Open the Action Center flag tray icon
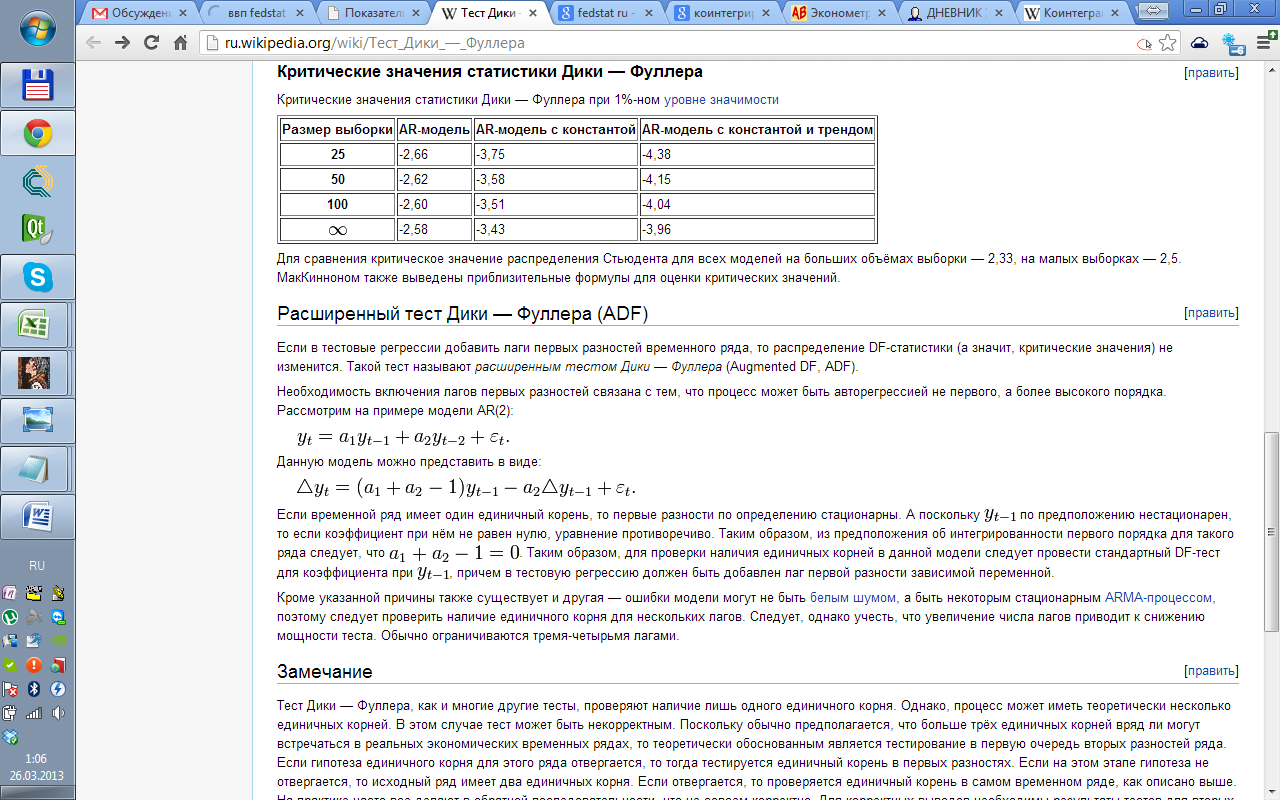 tap(12, 689)
